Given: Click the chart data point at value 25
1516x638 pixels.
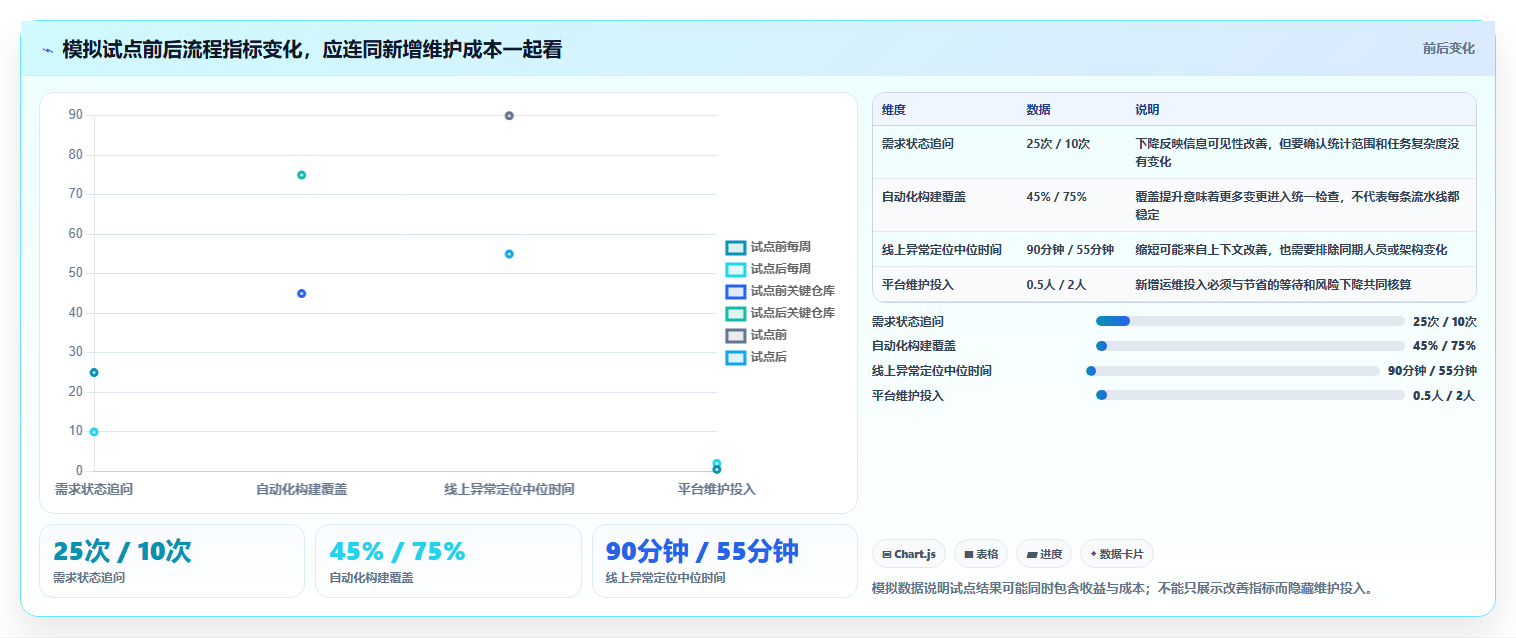Looking at the screenshot, I should pyautogui.click(x=94, y=372).
